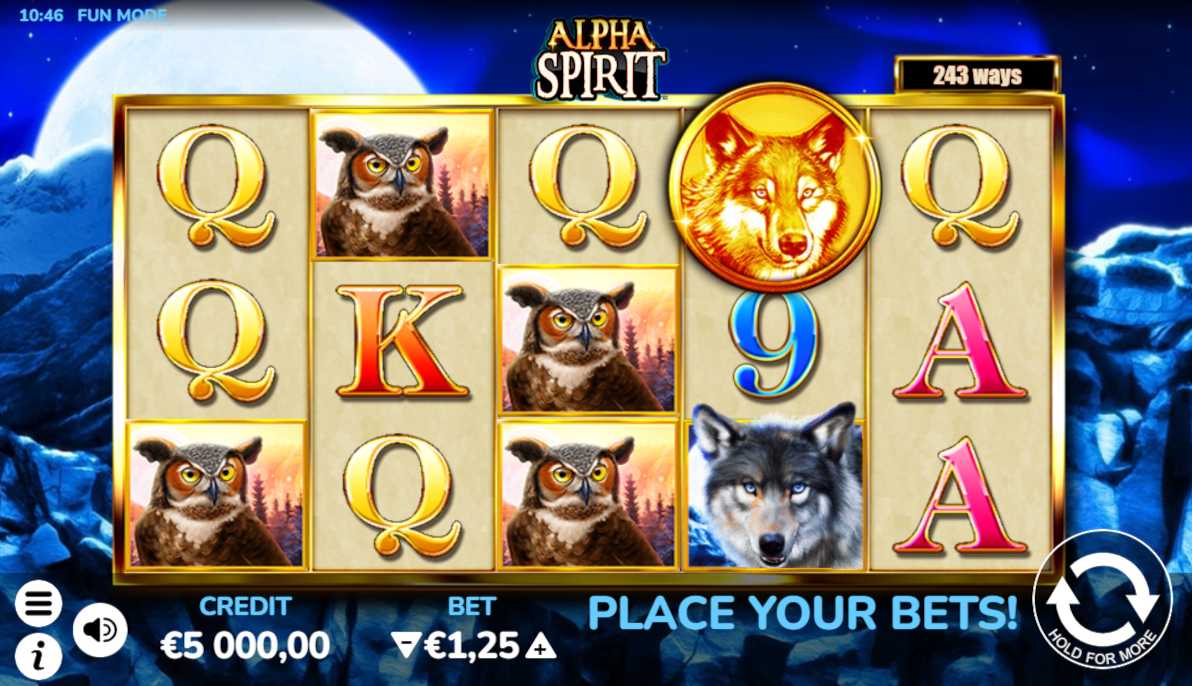Click the owl in the second reel
Image resolution: width=1192 pixels, height=686 pixels.
click(x=403, y=185)
